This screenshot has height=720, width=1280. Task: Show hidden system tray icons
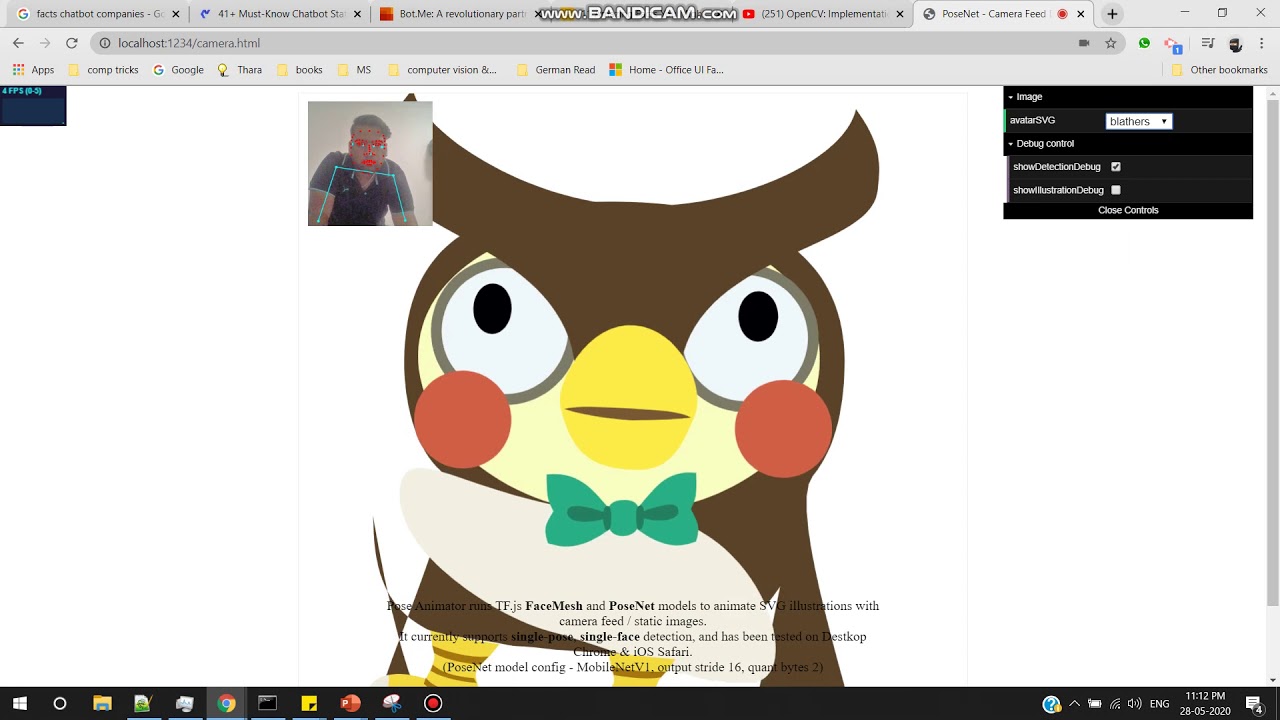coord(1074,704)
